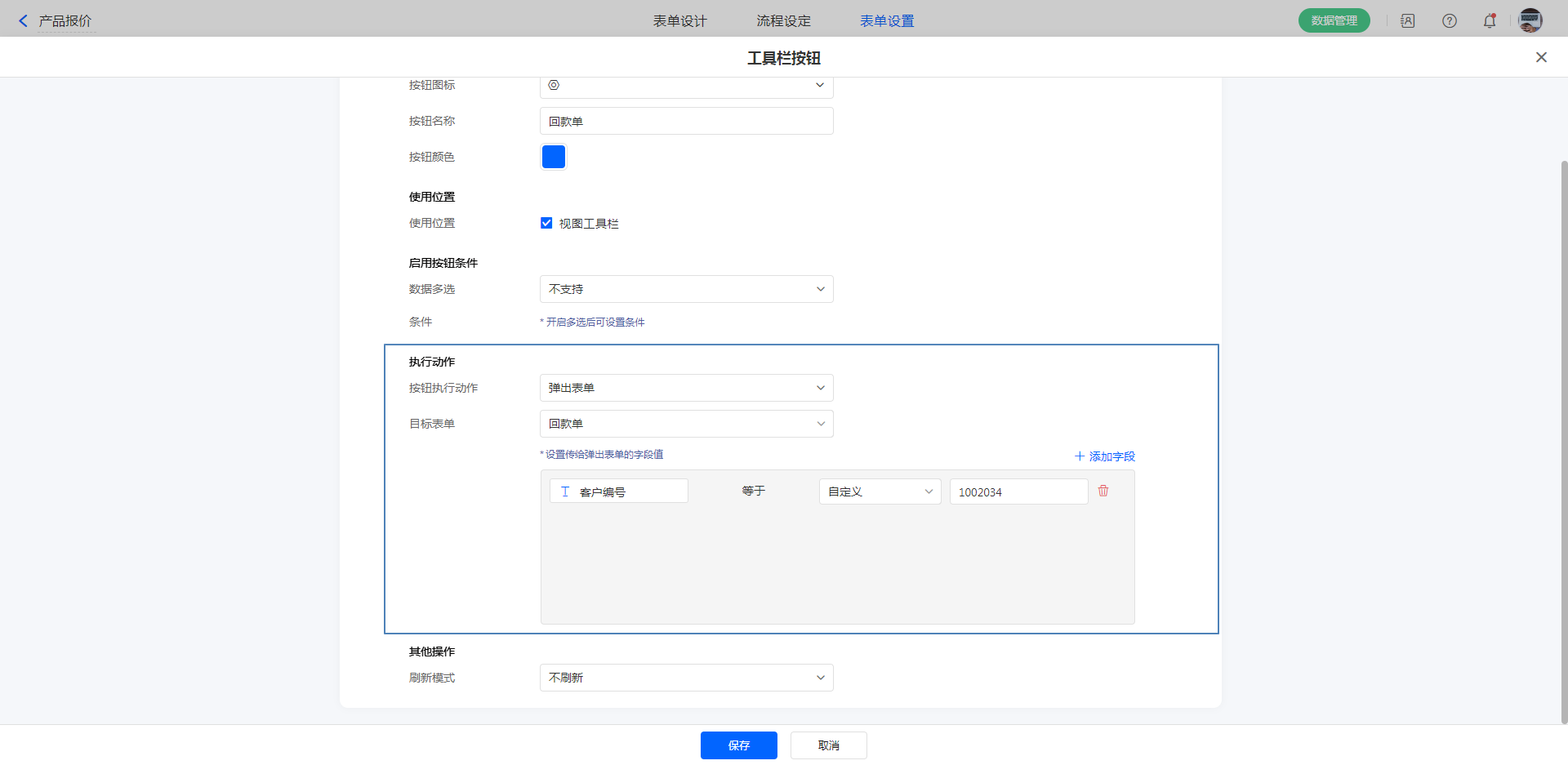Switch to the 表单设计 tab
1568x765 pixels.
pos(679,21)
